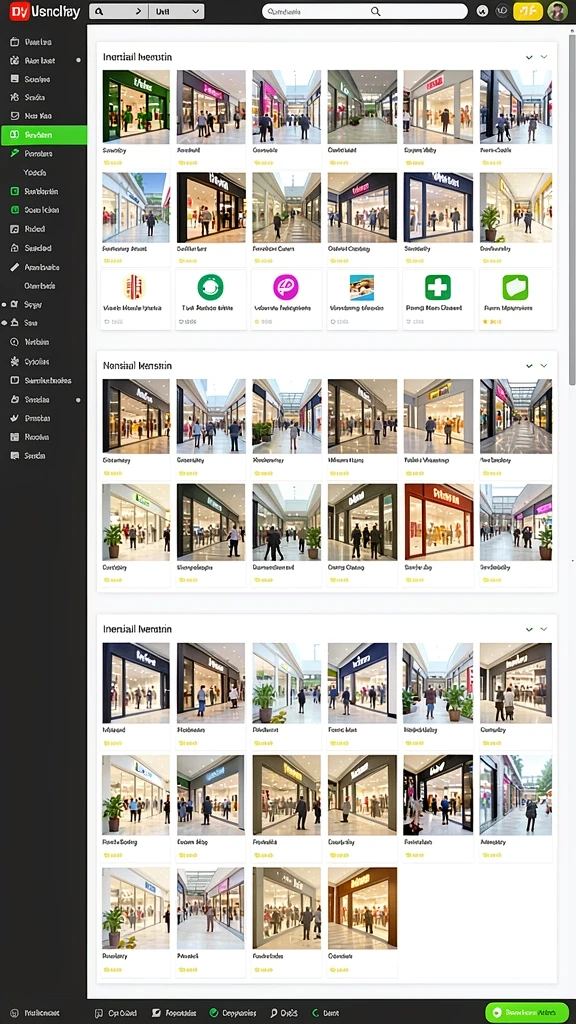
Task: Open the sidebar item with the magnifier-in-circle icon
Action: coord(44,342)
